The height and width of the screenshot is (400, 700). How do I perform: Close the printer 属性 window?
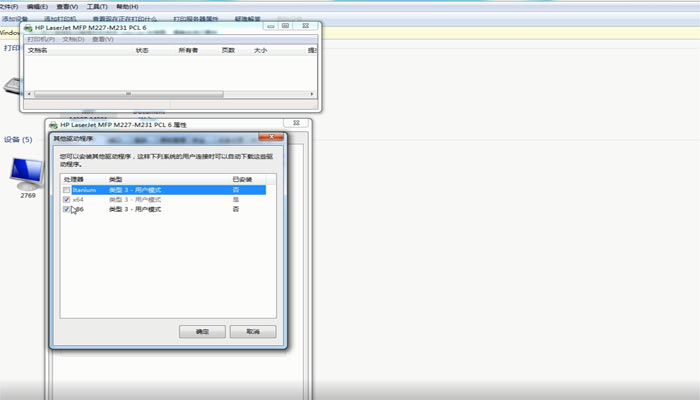coord(296,123)
